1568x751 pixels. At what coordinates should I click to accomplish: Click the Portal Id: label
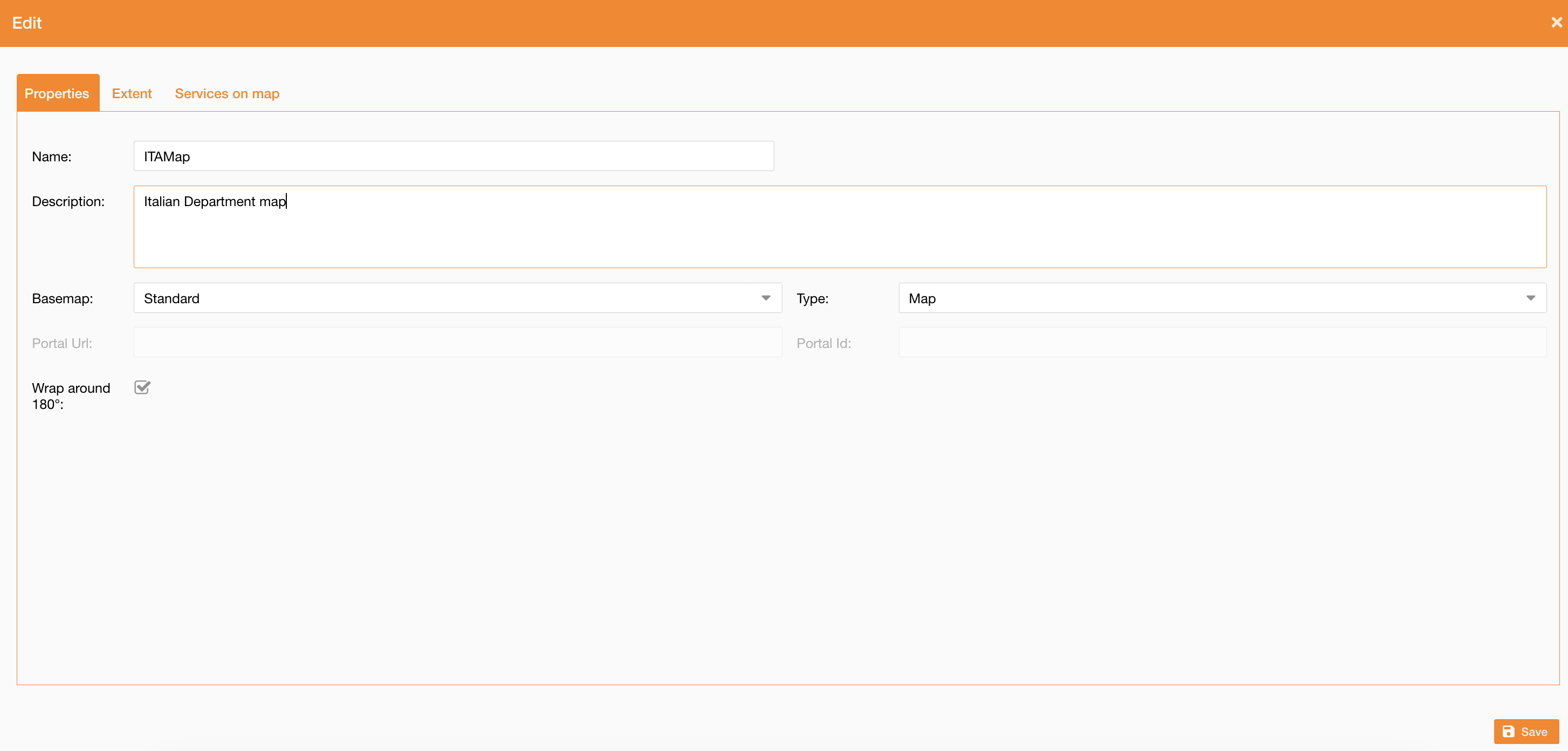823,343
